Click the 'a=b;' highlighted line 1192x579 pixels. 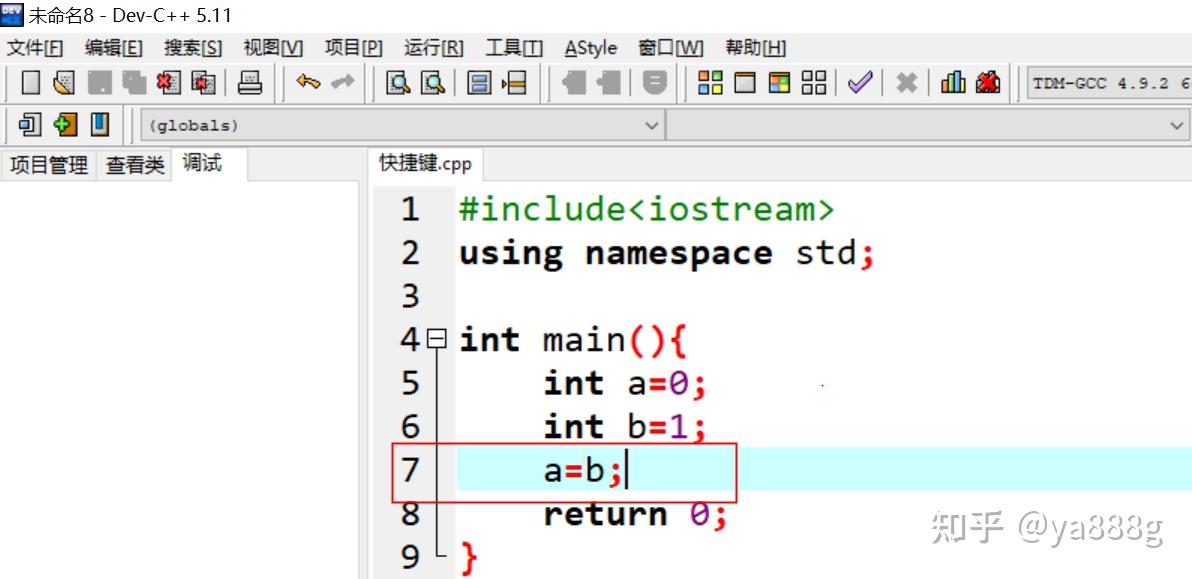583,471
